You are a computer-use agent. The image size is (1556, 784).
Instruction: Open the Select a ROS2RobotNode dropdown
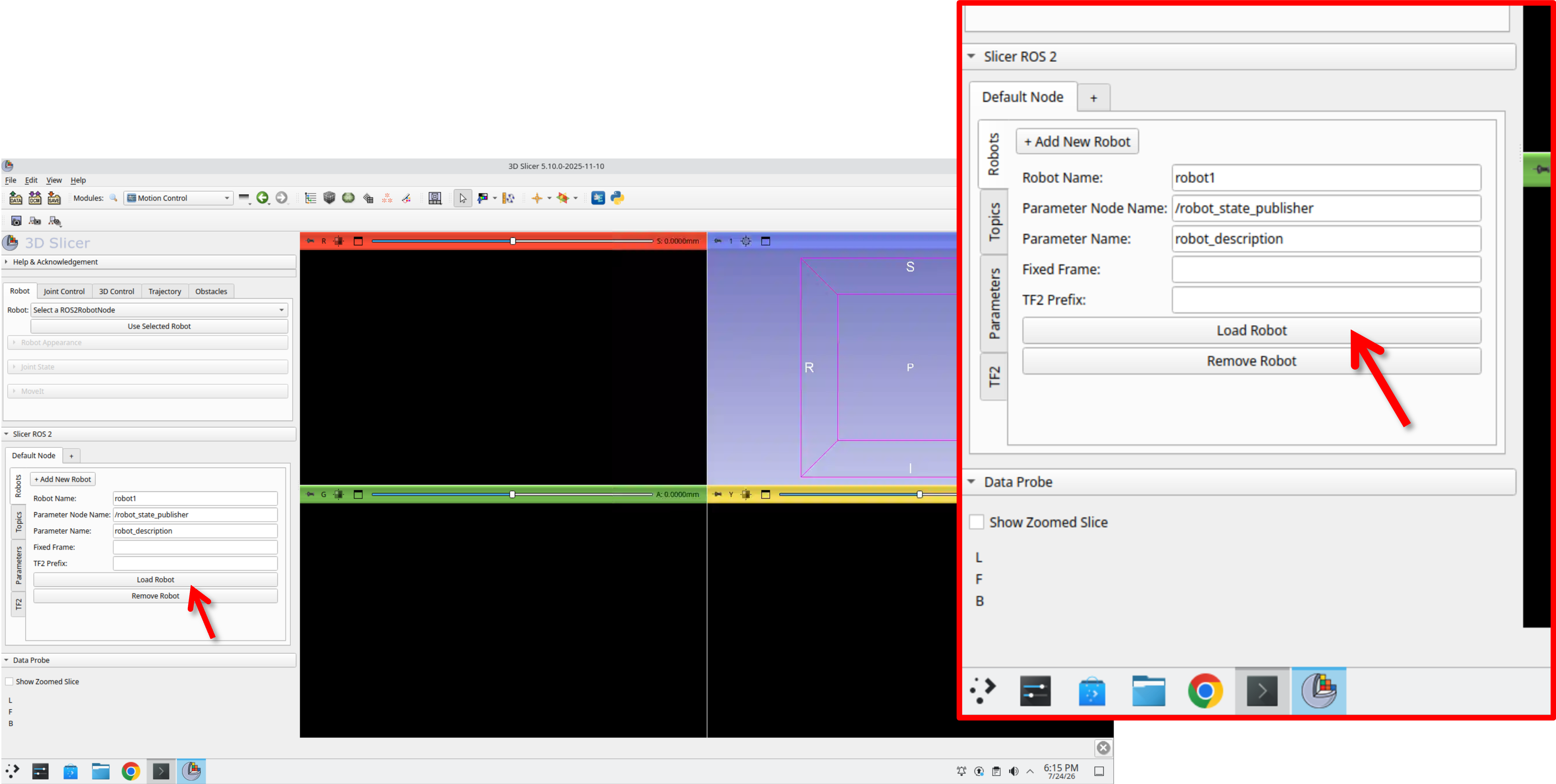pos(159,310)
